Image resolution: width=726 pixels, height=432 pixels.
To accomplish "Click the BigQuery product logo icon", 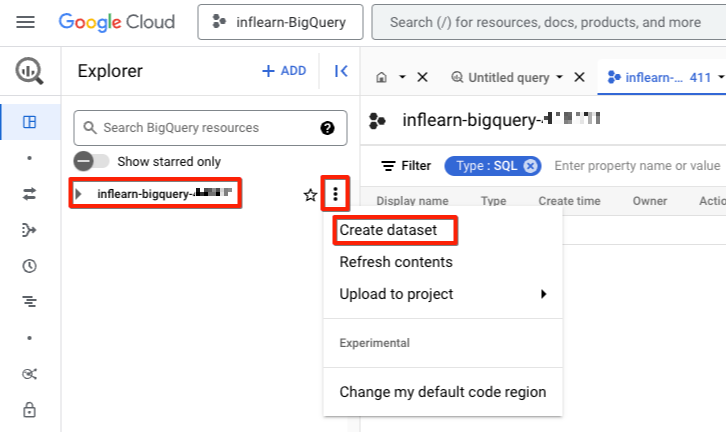I will 30,71.
